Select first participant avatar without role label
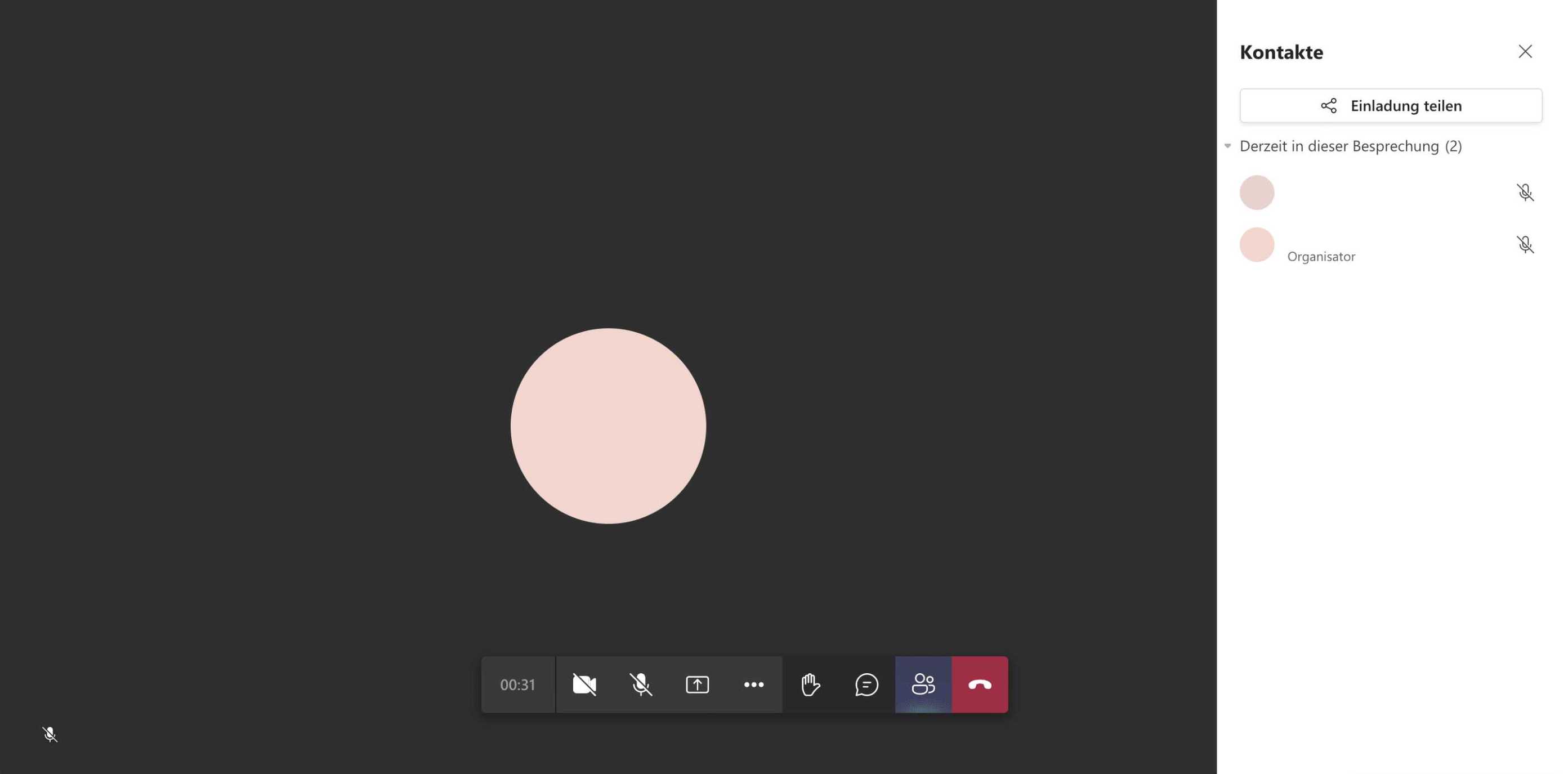 point(1257,193)
